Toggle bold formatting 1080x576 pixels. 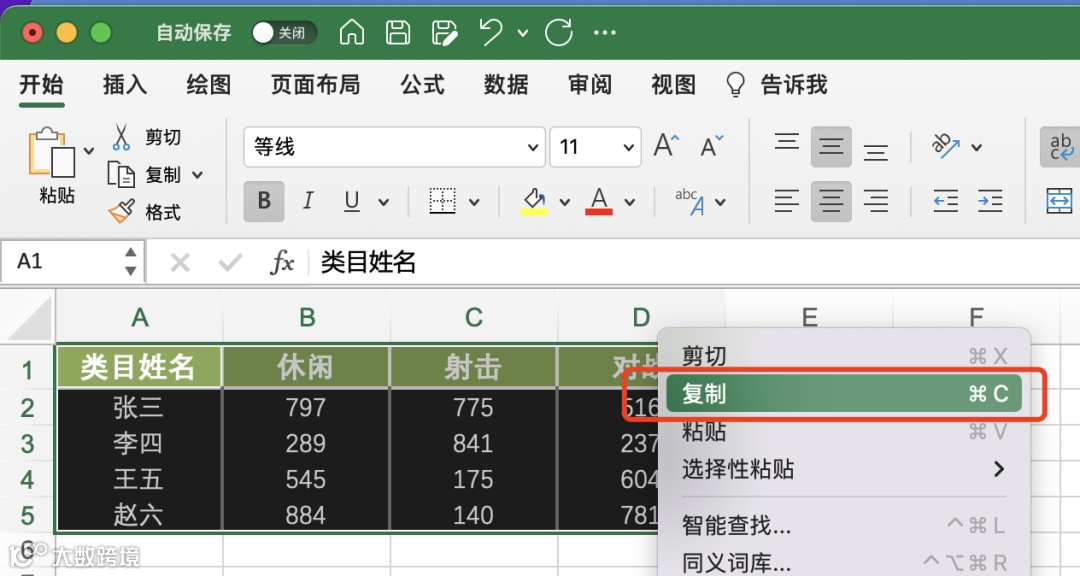point(264,201)
